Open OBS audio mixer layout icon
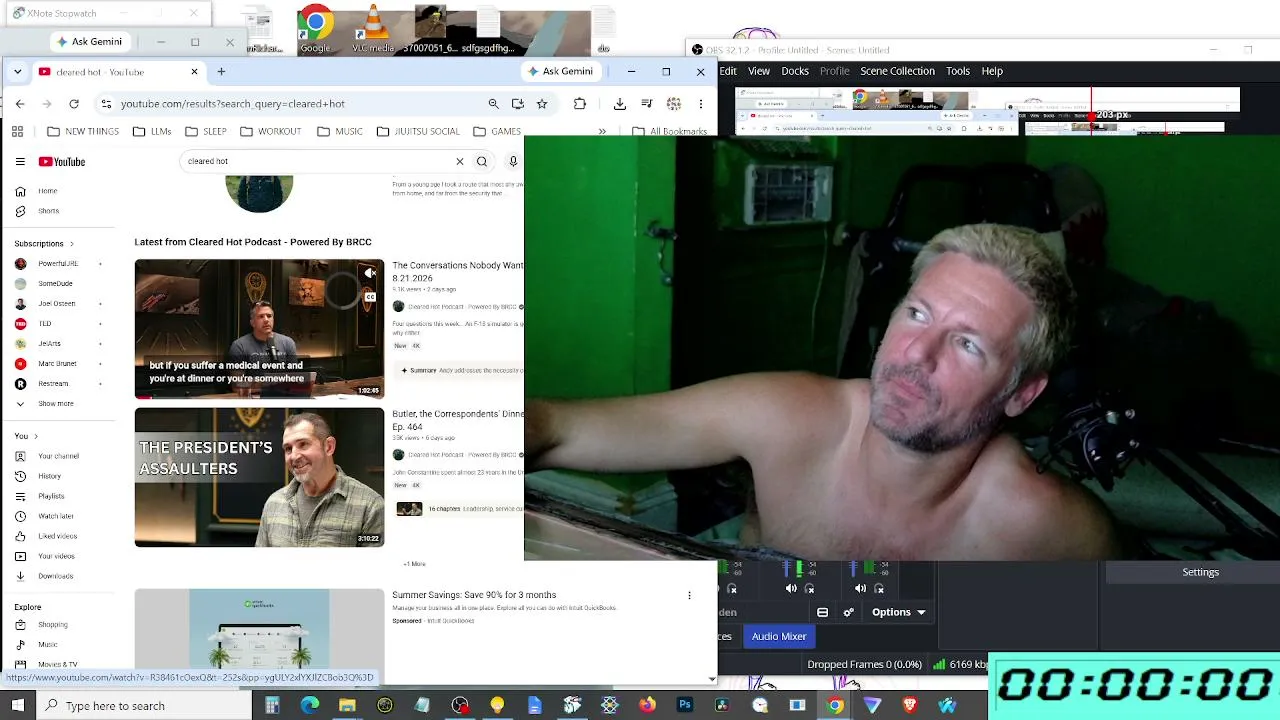This screenshot has width=1280, height=720. click(822, 612)
